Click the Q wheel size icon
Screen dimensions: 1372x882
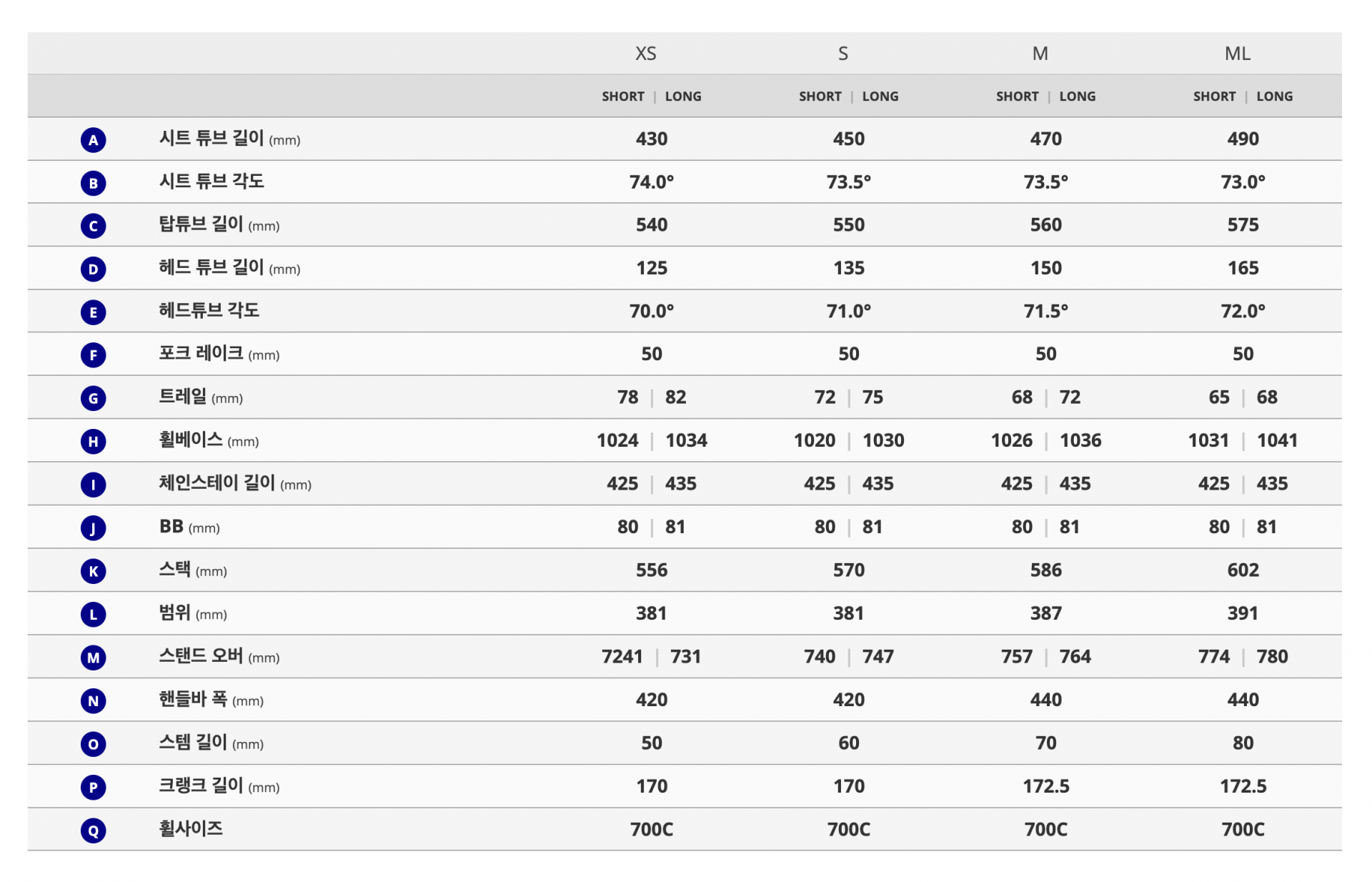tap(93, 831)
